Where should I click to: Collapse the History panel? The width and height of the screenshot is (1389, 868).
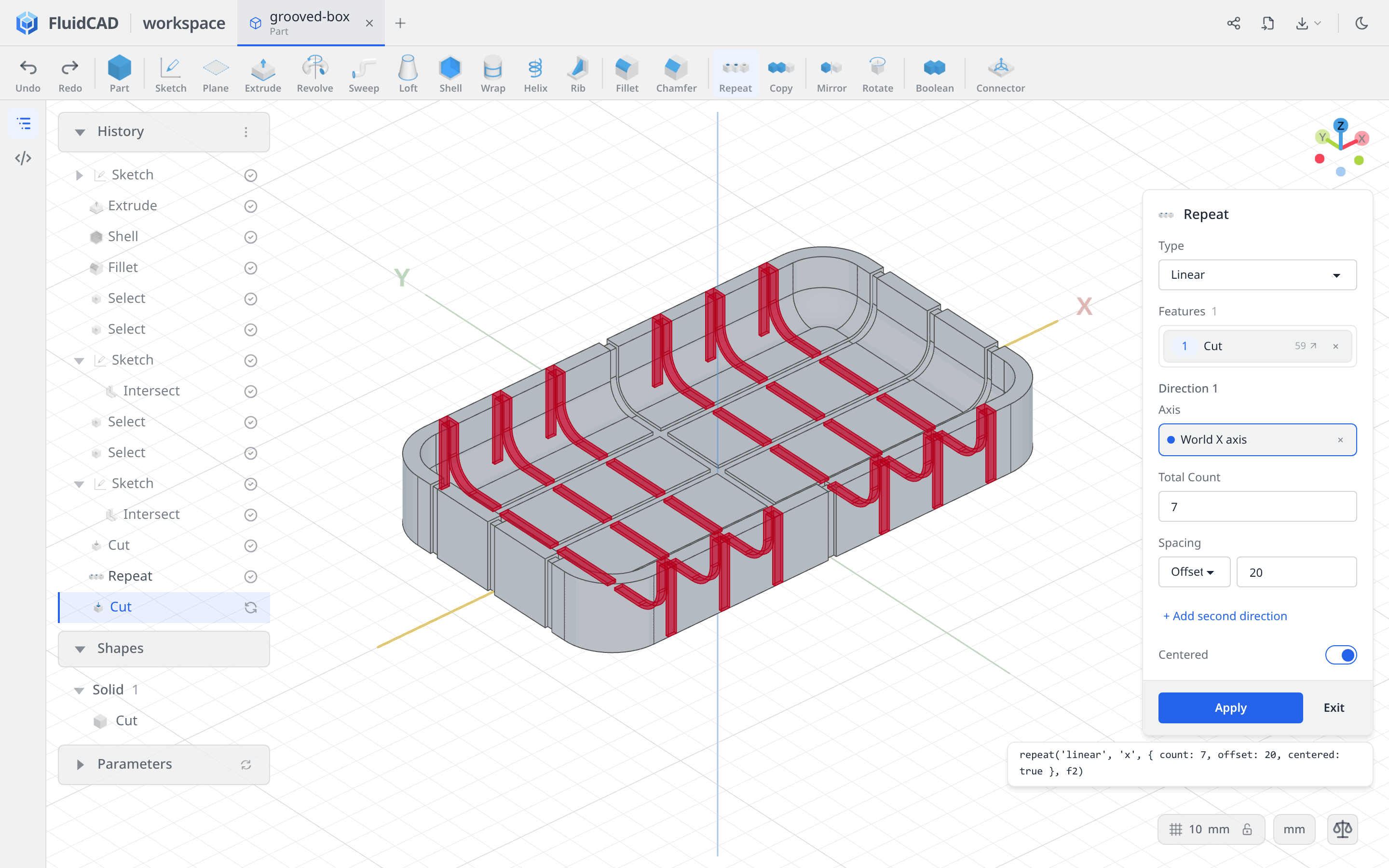80,132
